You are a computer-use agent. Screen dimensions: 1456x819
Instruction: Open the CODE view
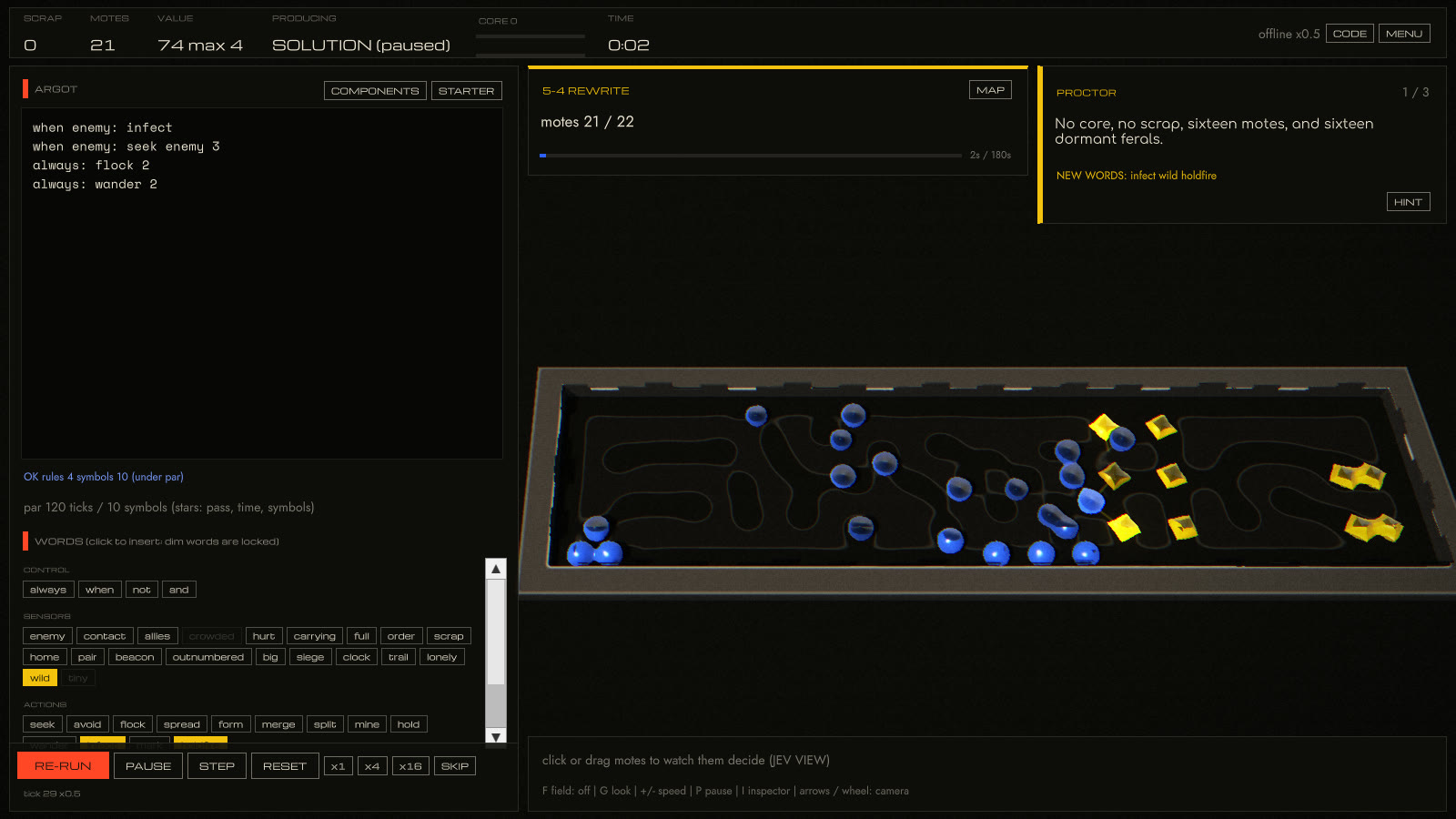(x=1350, y=34)
